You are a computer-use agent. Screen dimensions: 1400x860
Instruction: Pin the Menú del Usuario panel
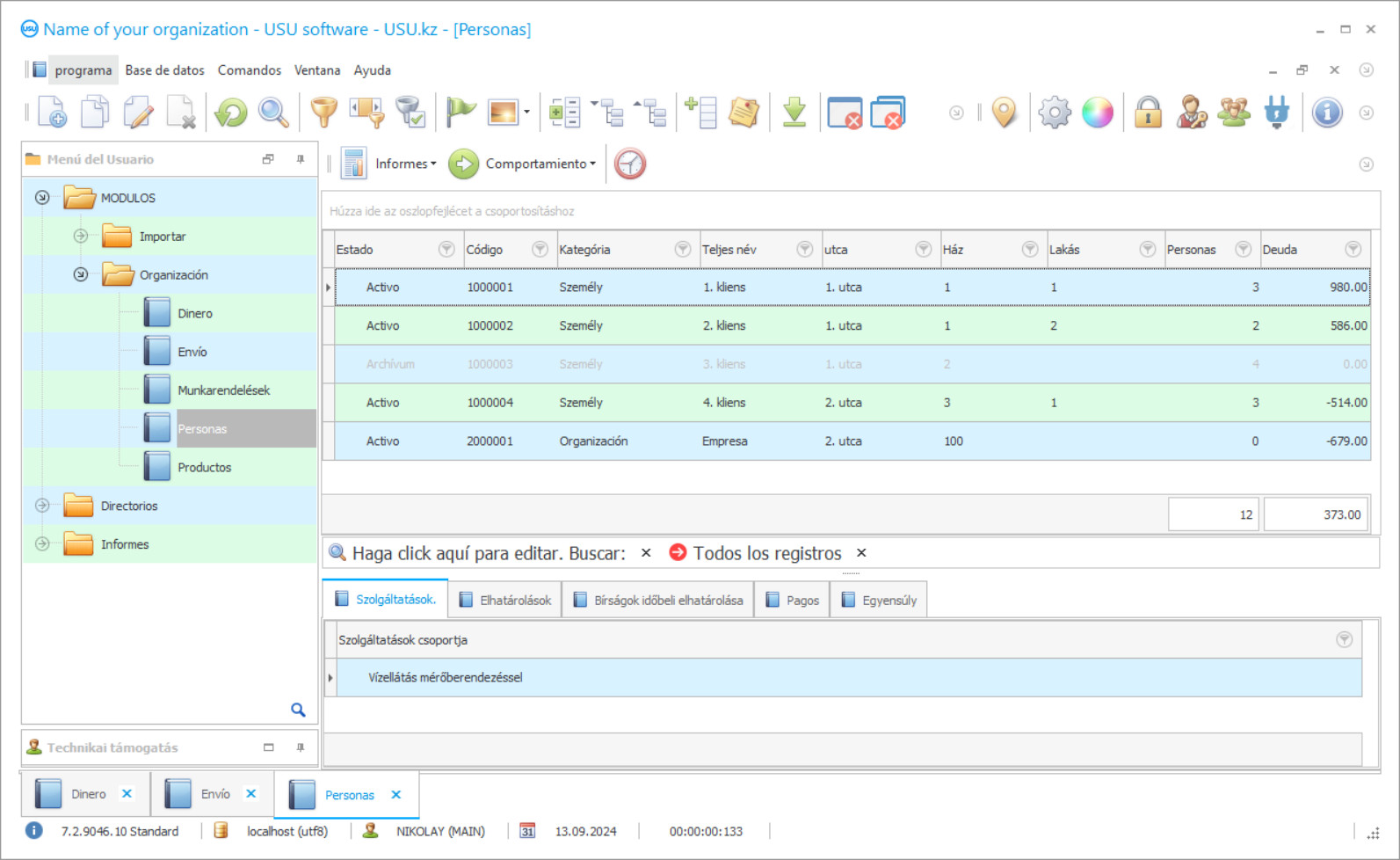pos(301,159)
